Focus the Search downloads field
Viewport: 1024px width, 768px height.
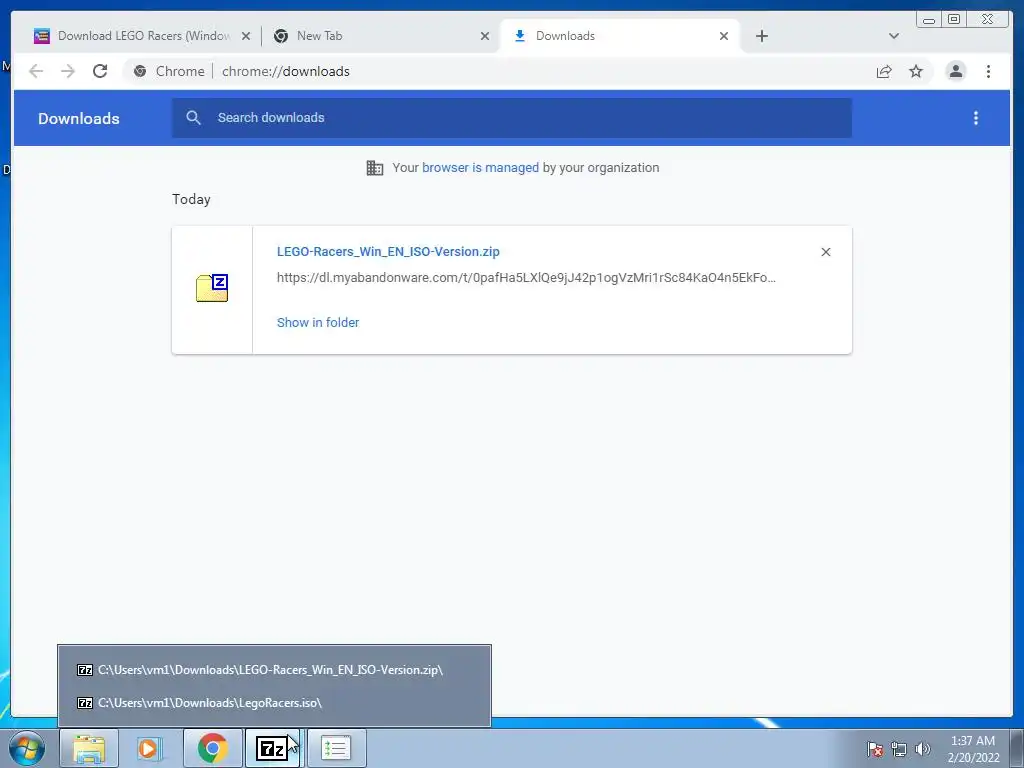512,118
